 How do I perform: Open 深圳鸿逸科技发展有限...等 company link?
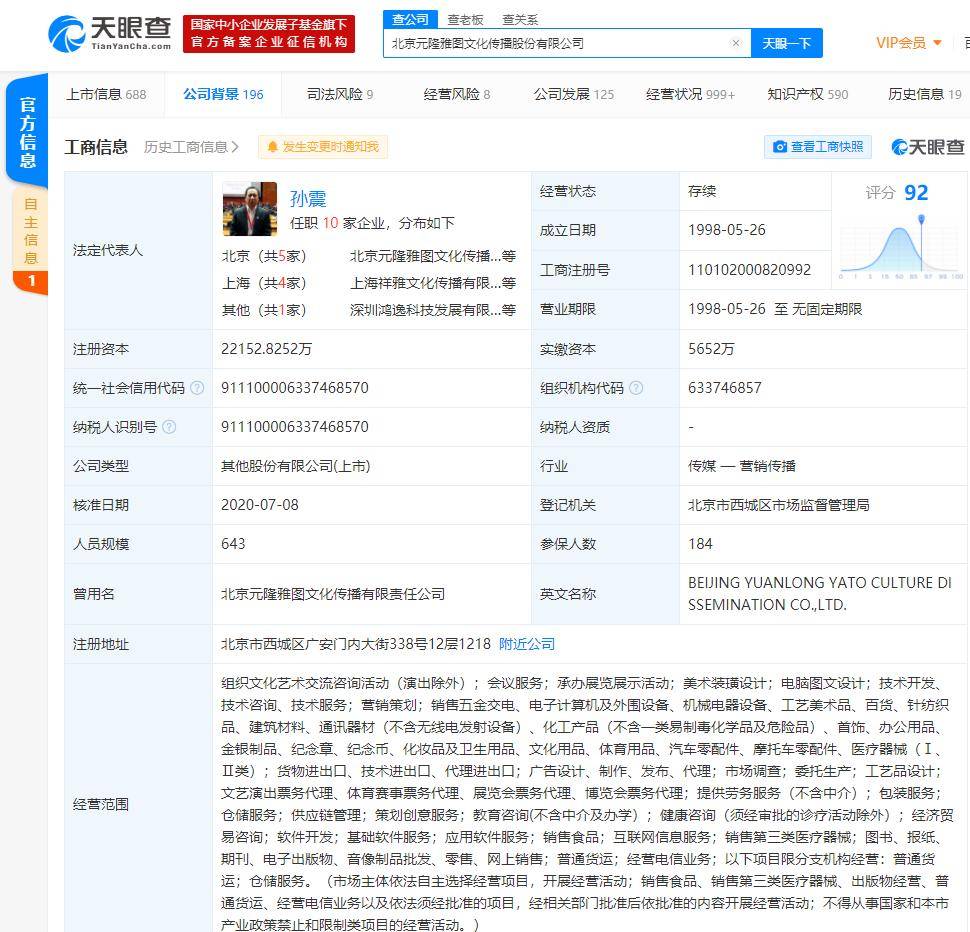click(x=433, y=310)
